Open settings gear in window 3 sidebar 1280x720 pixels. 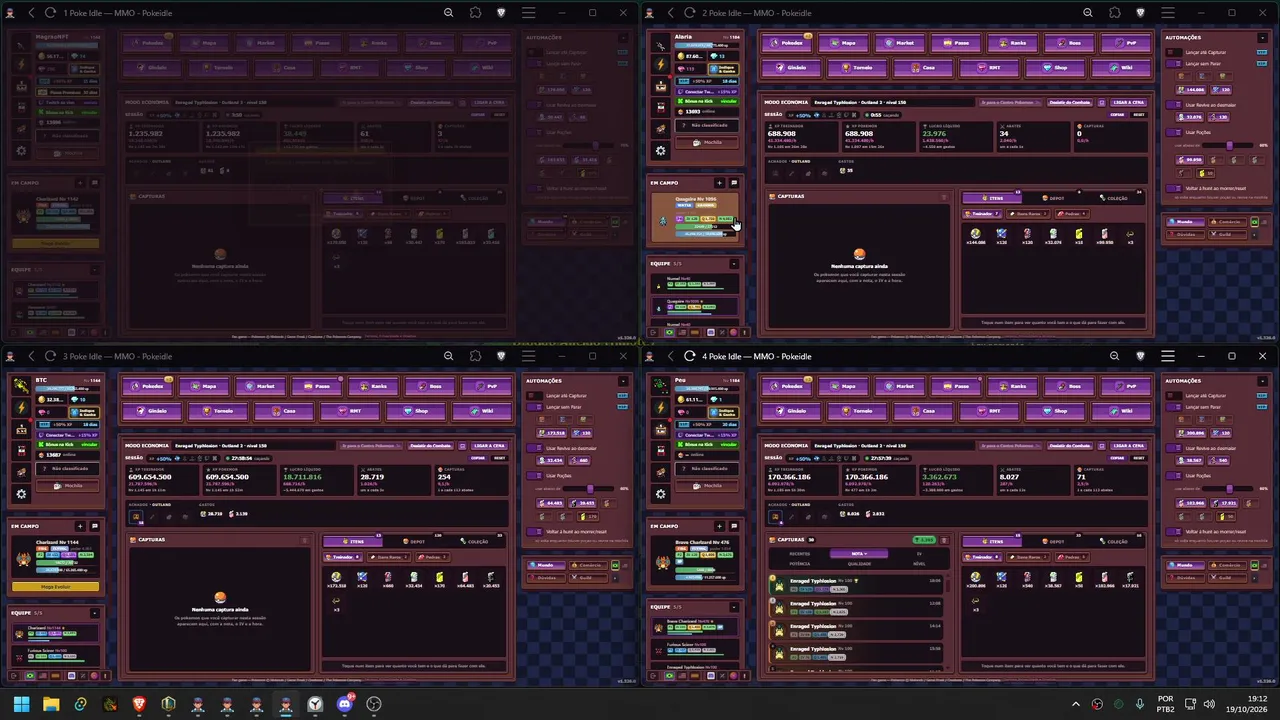pyautogui.click(x=21, y=494)
